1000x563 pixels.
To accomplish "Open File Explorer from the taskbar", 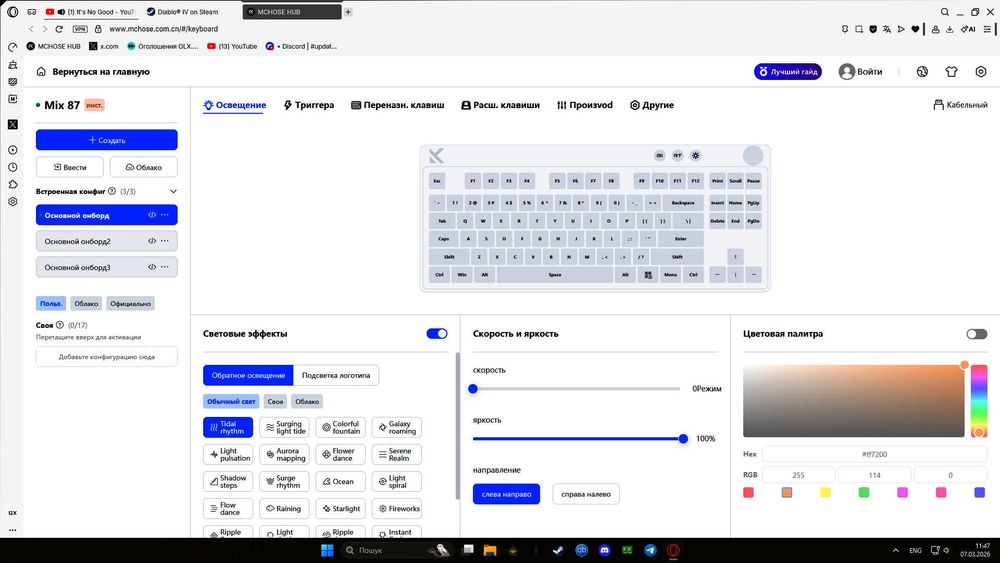I will click(490, 550).
